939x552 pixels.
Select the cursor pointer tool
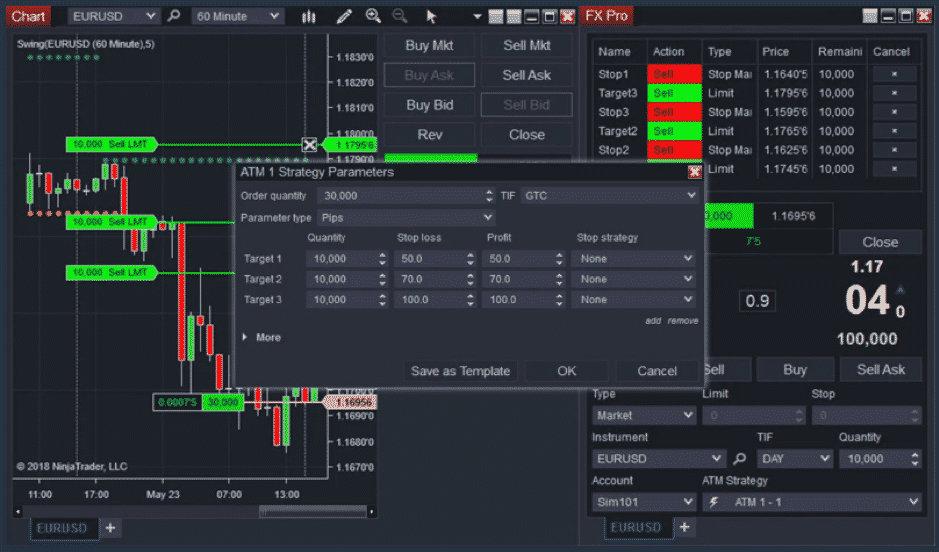pyautogui.click(x=431, y=16)
